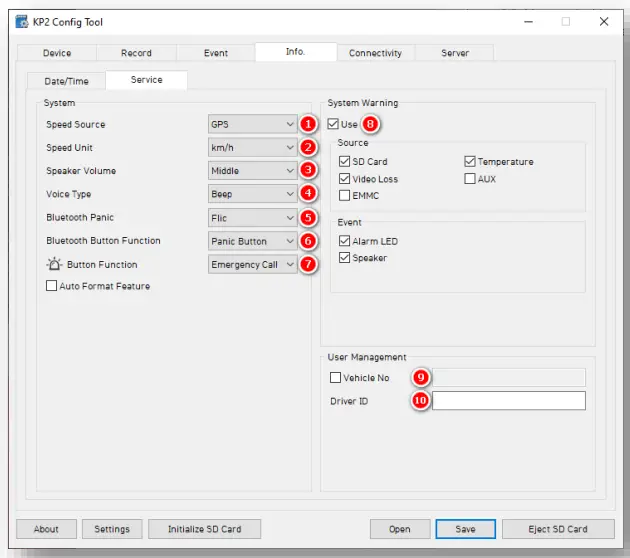The width and height of the screenshot is (630, 558).
Task: Click the Speaker Volume label
Action: [81, 171]
